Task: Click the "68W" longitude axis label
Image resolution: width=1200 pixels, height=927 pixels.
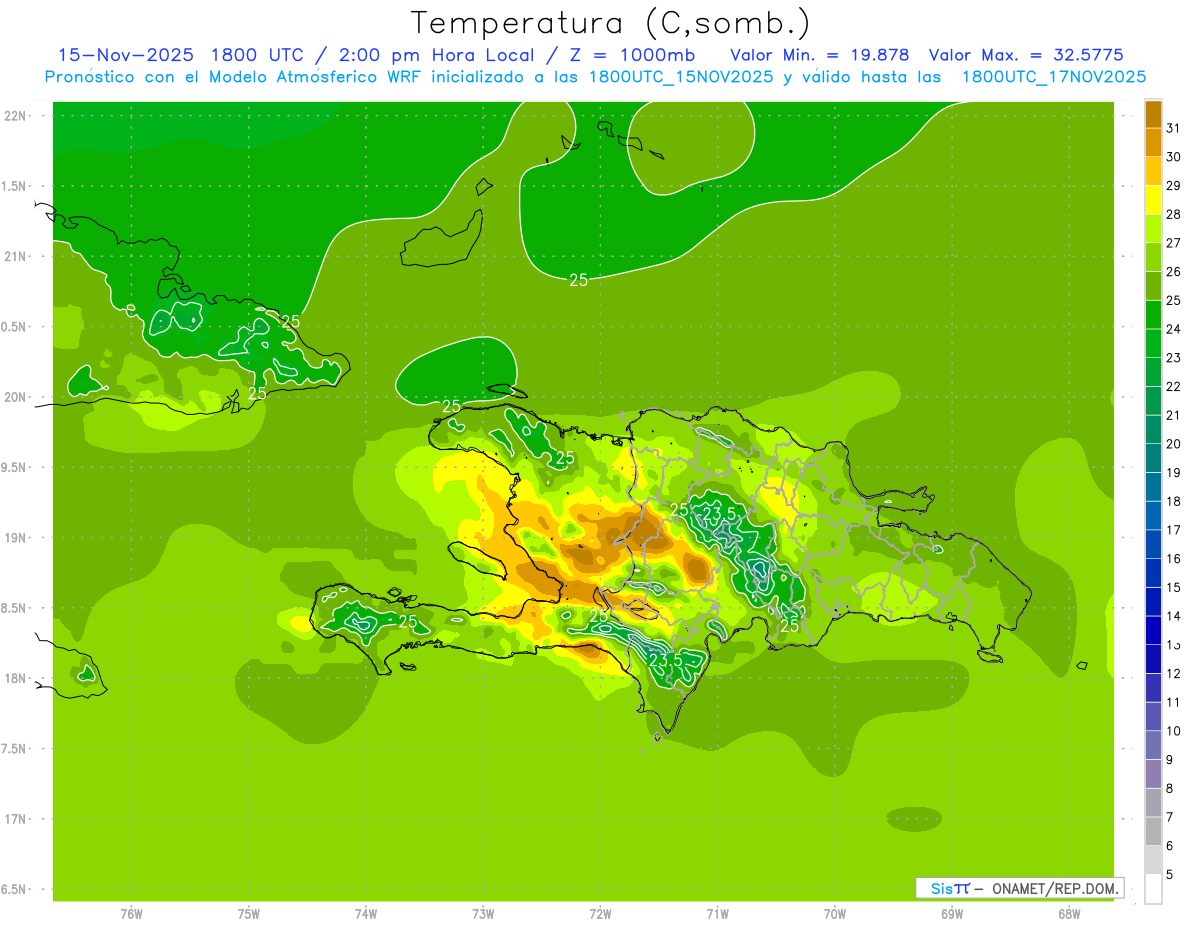Action: tap(1069, 914)
